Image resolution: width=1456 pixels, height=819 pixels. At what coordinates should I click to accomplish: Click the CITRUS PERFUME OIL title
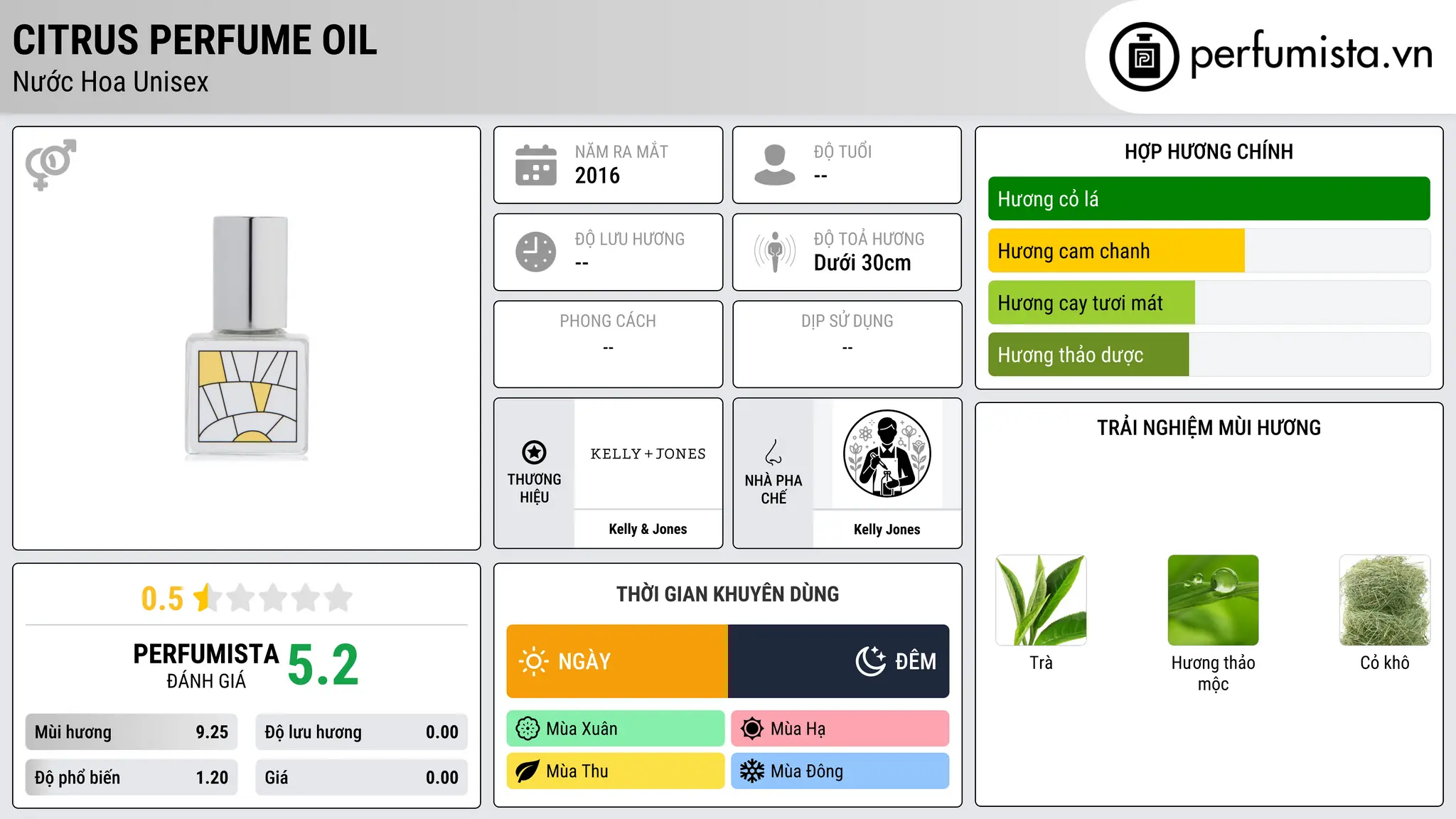(195, 40)
